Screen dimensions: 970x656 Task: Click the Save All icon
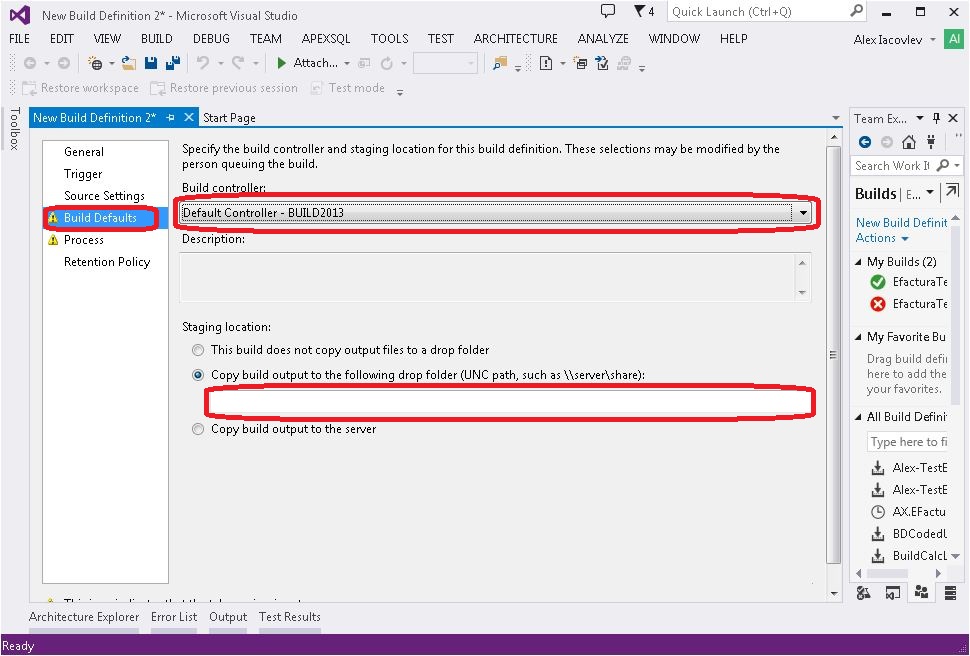[x=173, y=63]
